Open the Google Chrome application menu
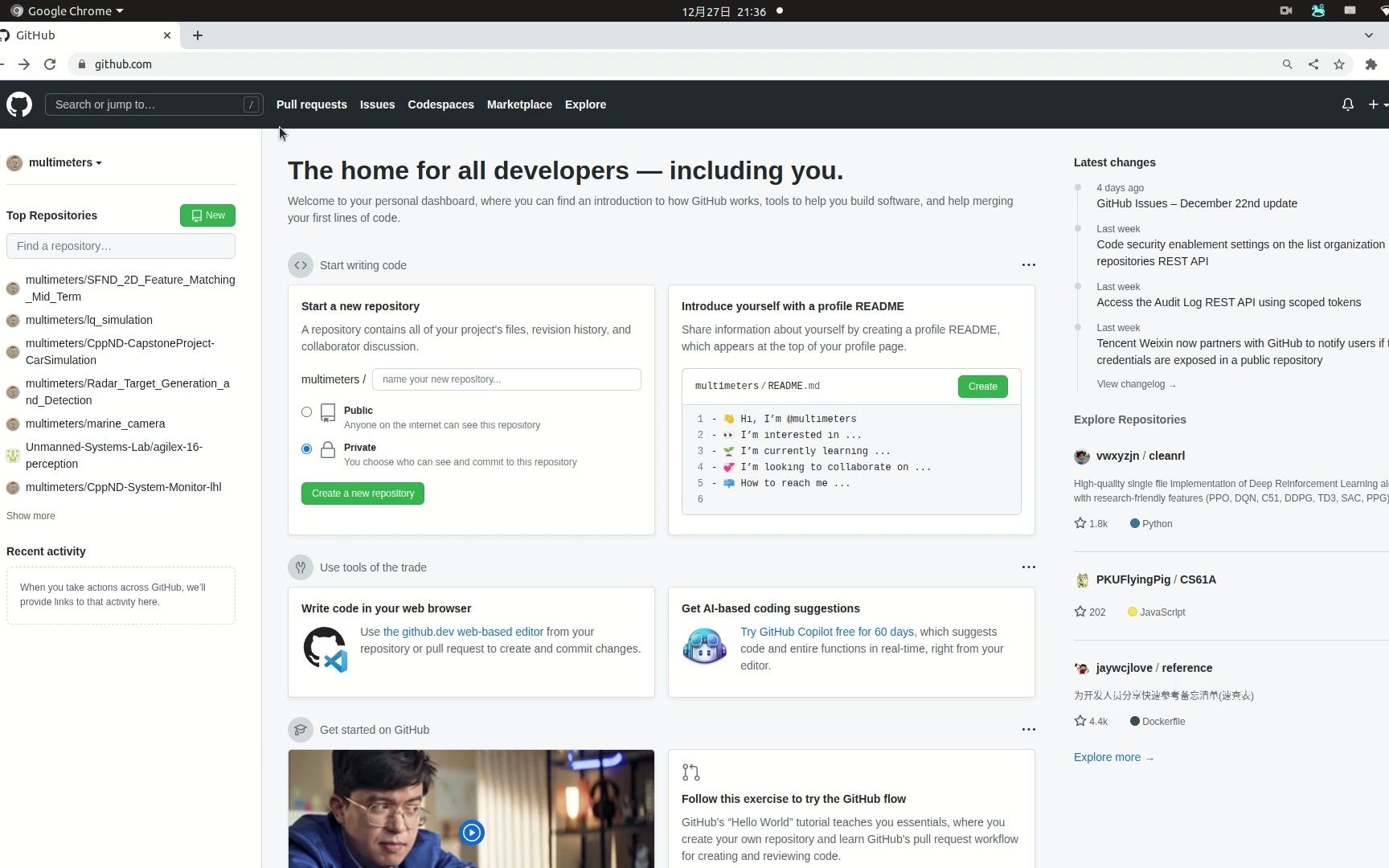 point(68,11)
